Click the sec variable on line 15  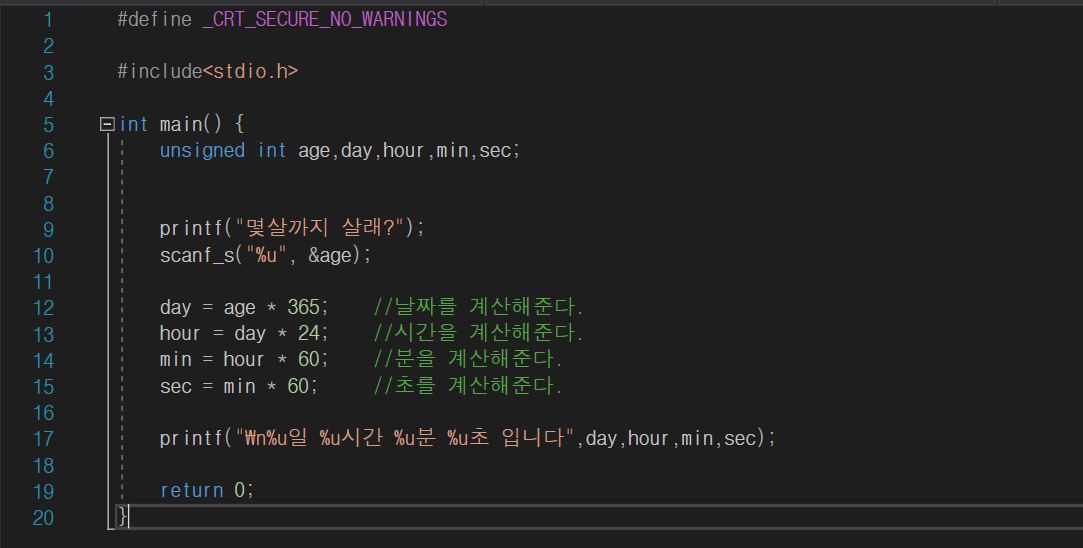pos(175,386)
